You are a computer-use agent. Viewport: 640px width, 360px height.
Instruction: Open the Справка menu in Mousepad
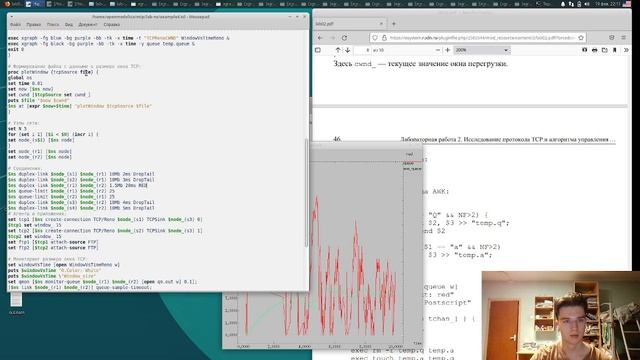[111, 24]
